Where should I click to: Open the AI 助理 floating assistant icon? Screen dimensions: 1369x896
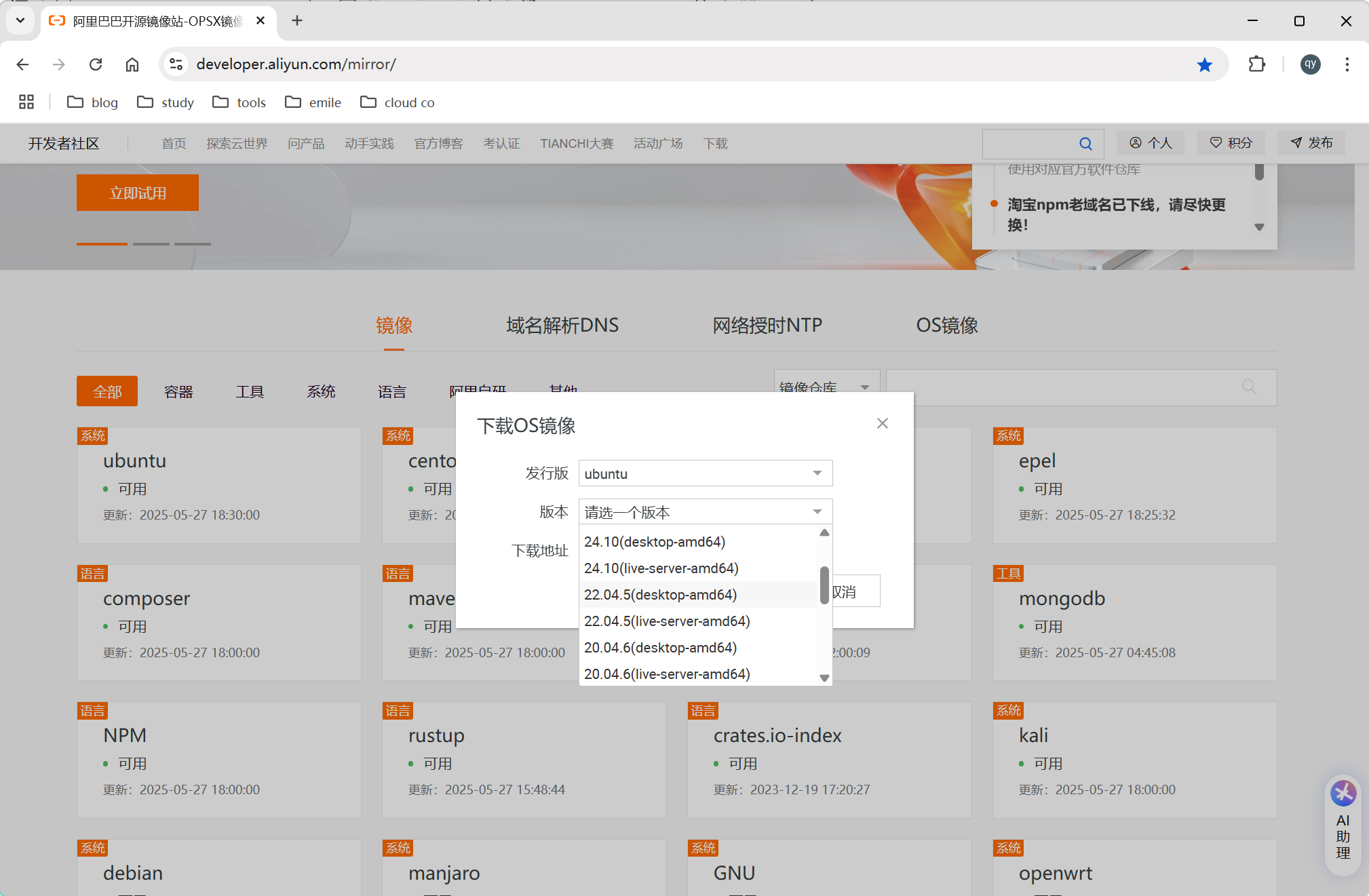pos(1343,793)
